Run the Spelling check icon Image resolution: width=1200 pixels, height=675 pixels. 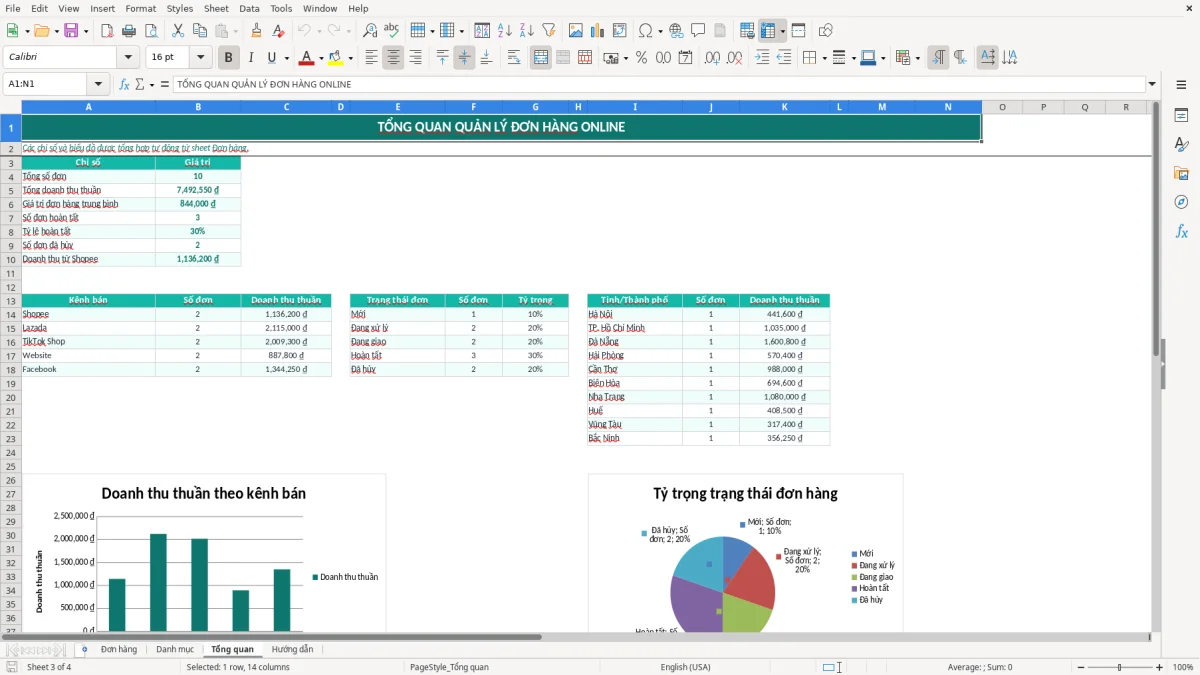point(392,31)
